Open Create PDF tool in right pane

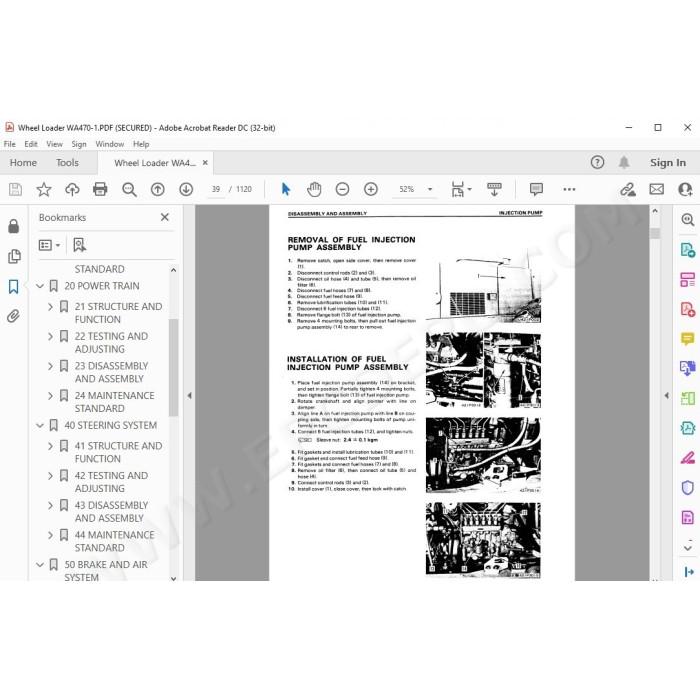click(688, 309)
